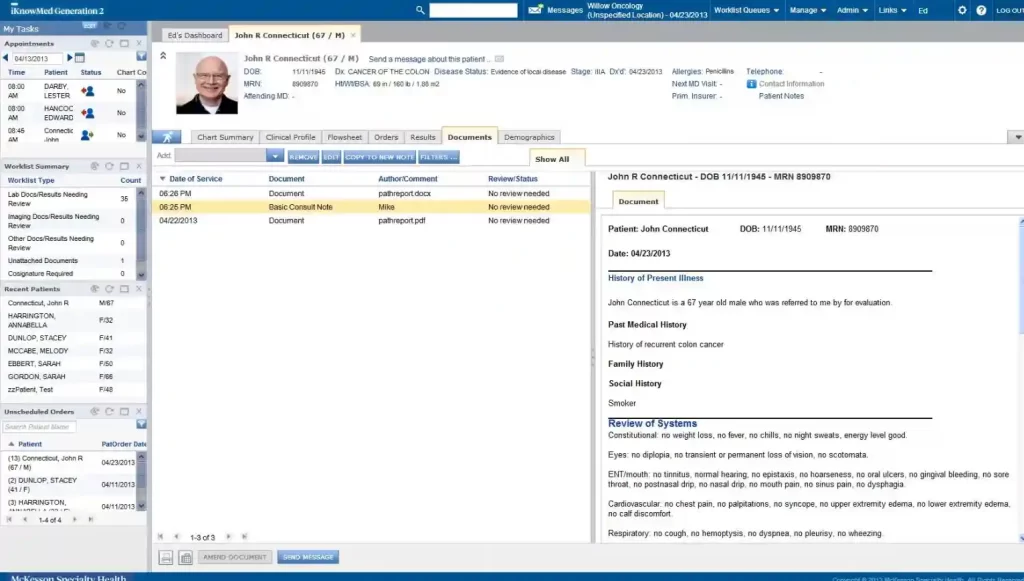Viewport: 1024px width, 581px height.
Task: Switch to the Ed's Dashboard tab
Action: pos(193,33)
